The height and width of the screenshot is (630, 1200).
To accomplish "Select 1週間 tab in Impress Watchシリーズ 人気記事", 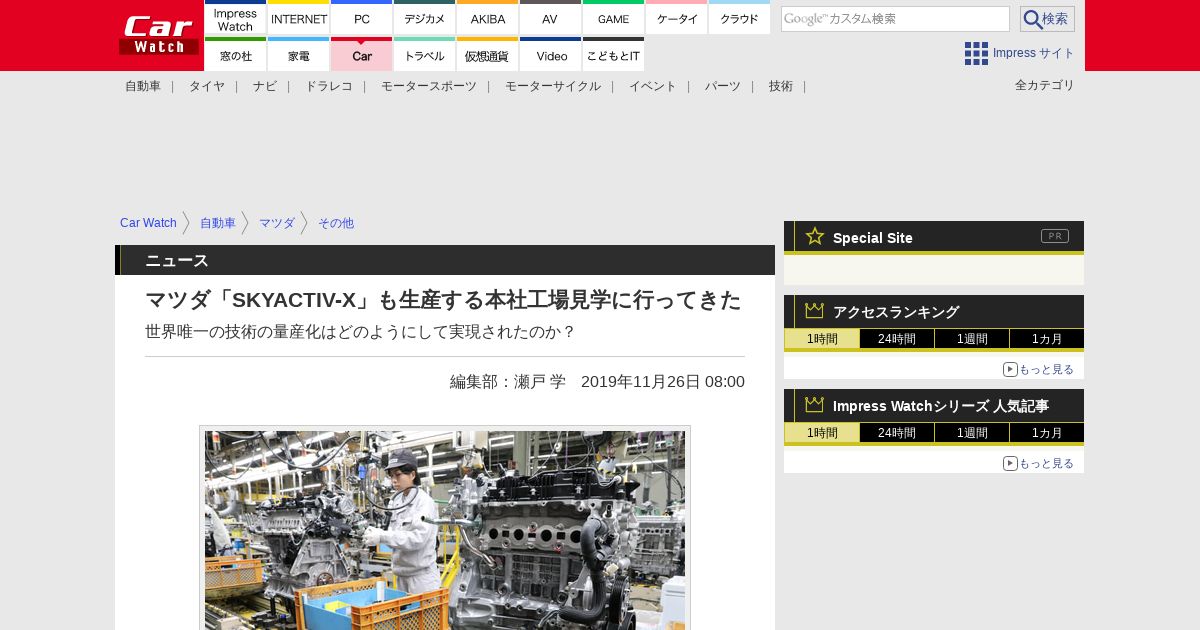I will point(972,433).
